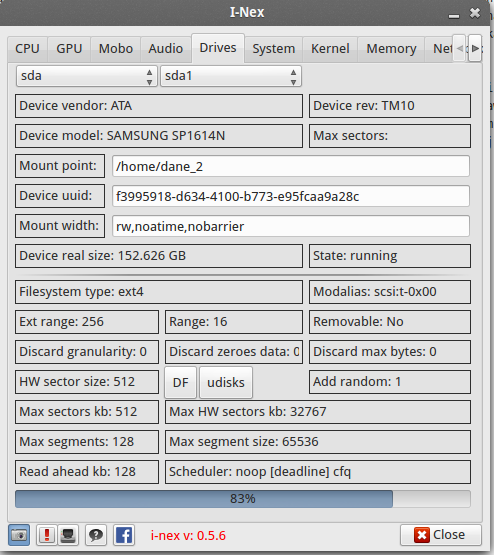
Task: Click 'Ext range: 256' text
Action: point(62,322)
